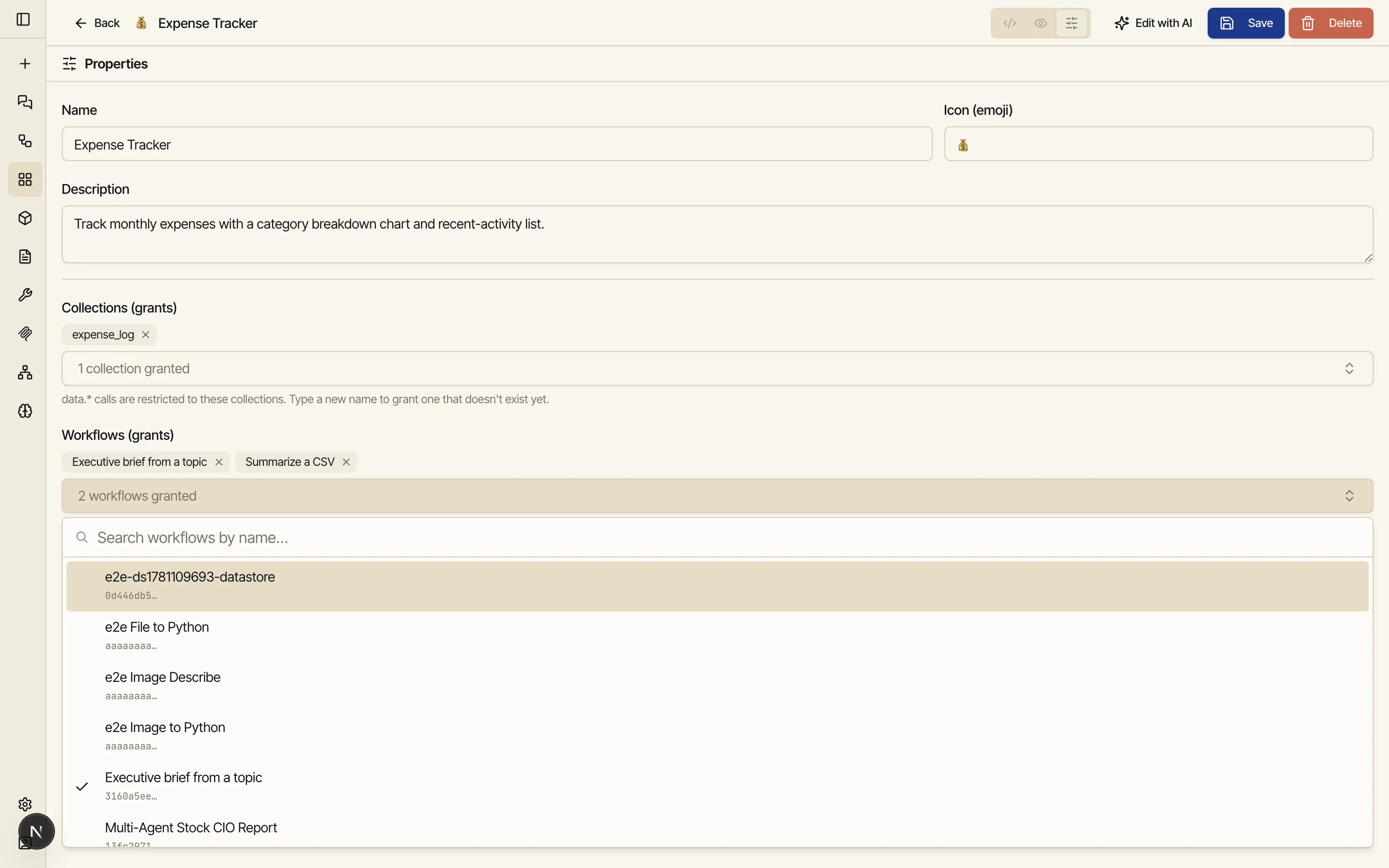Toggle the sidebar panel icon
This screenshot has height=868, width=1389.
pos(24,19)
